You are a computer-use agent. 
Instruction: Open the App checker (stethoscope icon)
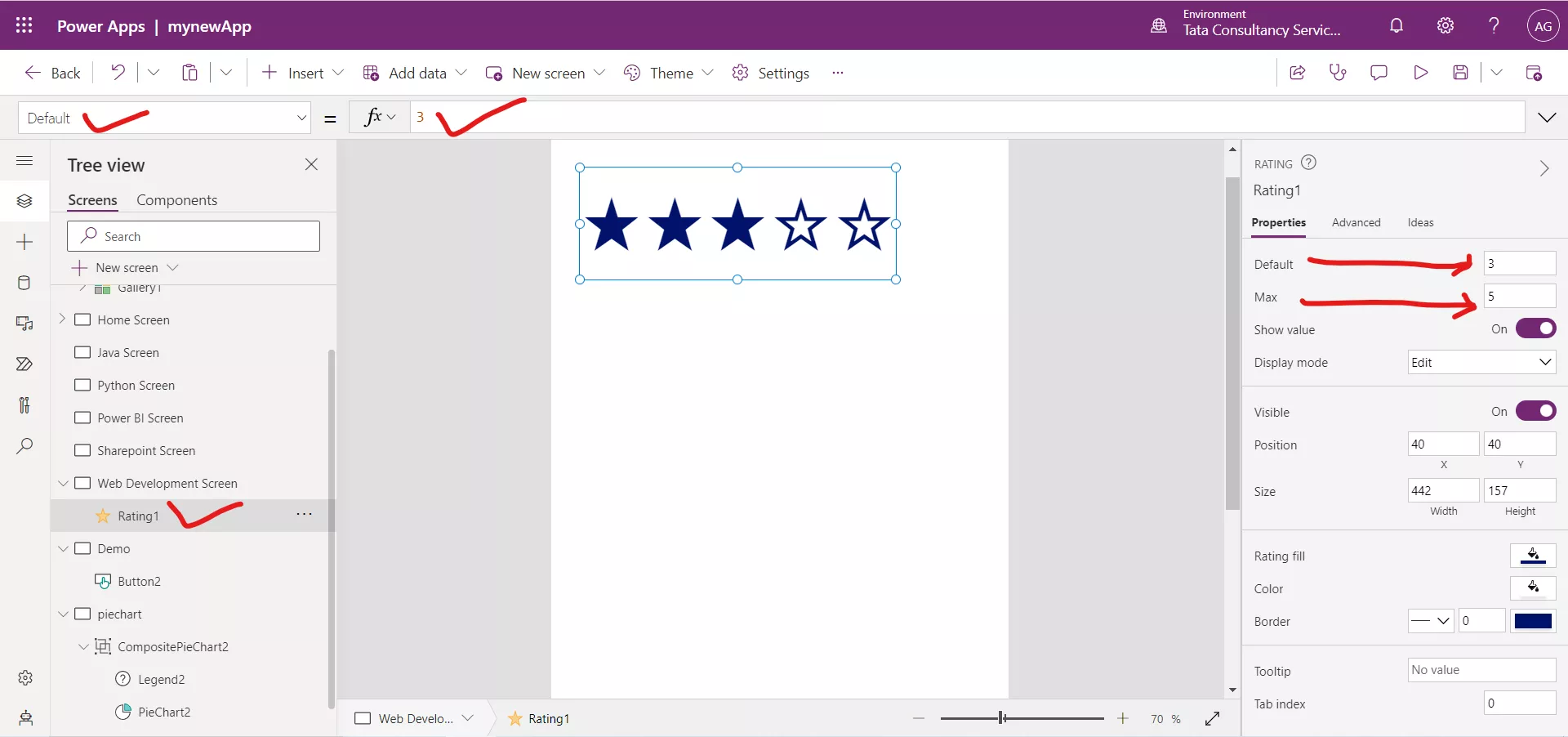coord(1338,72)
